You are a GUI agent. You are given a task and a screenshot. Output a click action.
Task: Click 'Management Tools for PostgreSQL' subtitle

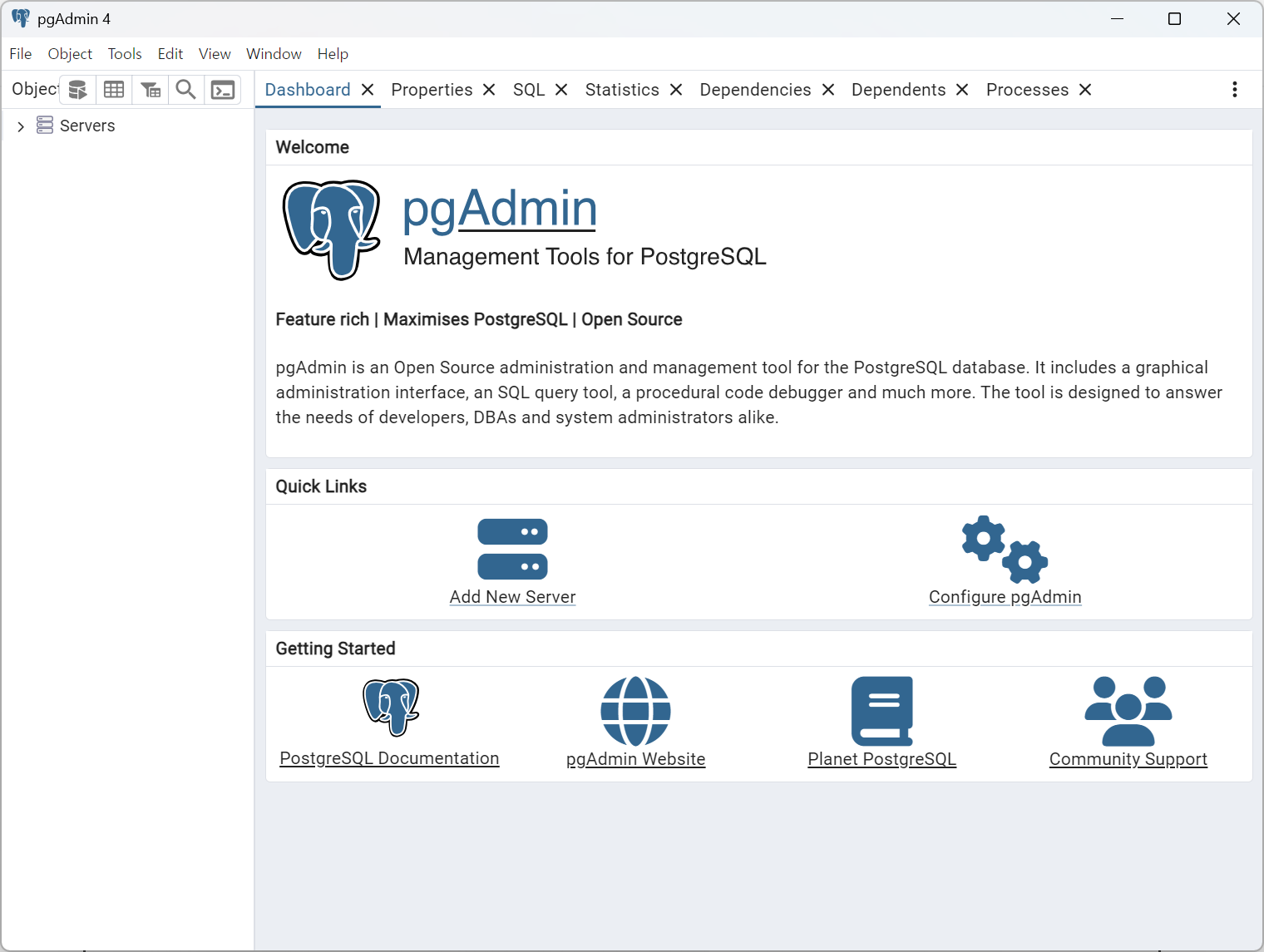[x=585, y=257]
